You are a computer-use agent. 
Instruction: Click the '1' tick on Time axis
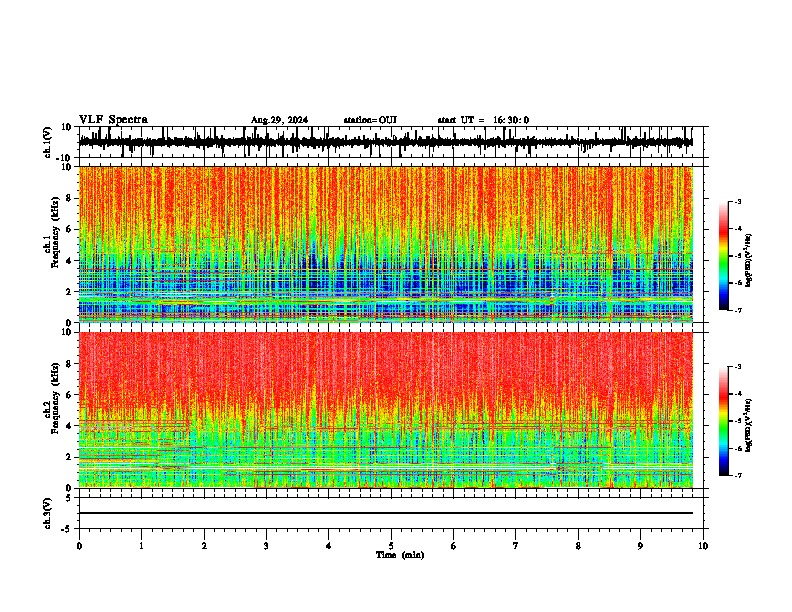[x=141, y=546]
